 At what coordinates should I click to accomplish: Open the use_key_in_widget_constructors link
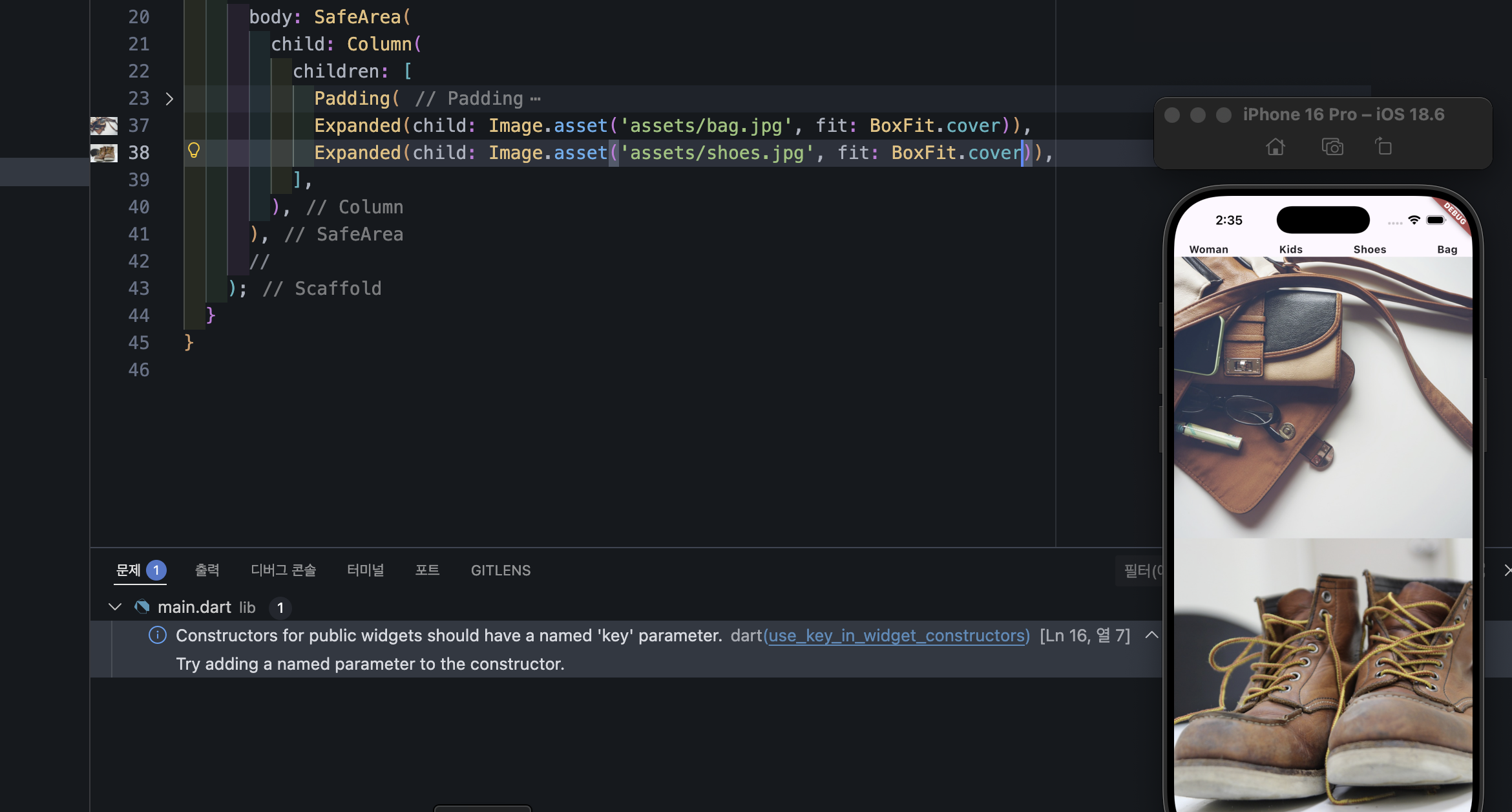click(896, 636)
